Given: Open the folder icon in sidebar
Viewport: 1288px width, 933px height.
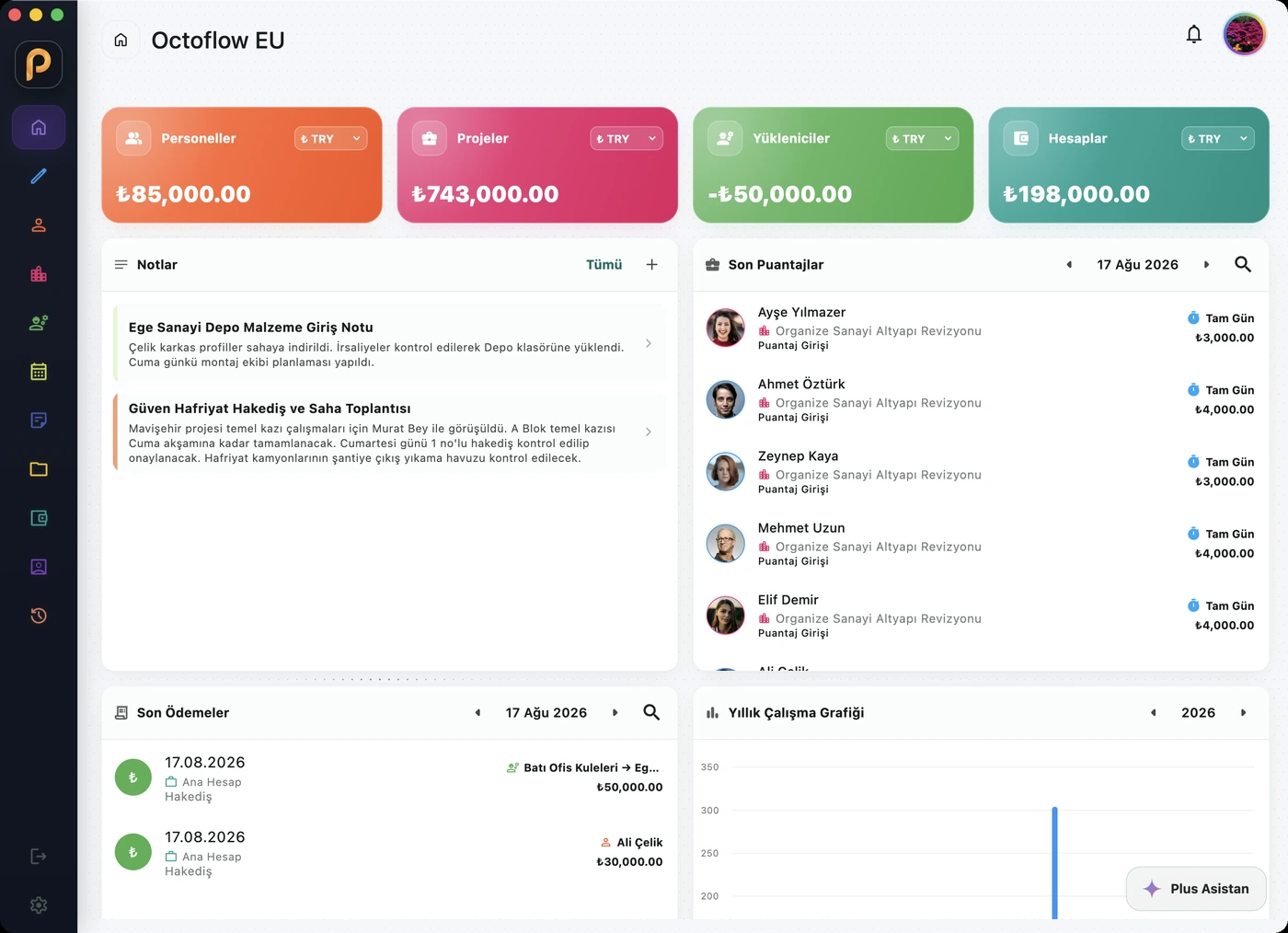Looking at the screenshot, I should 39,469.
